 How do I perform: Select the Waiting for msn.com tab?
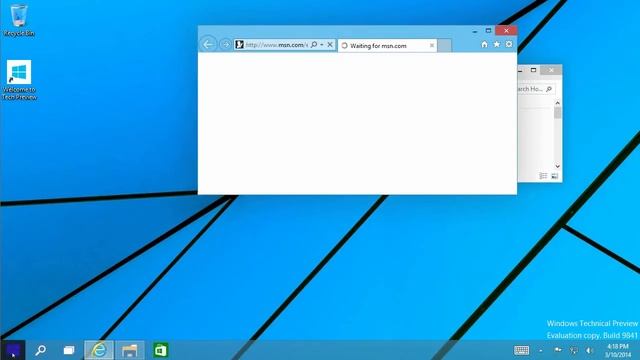387,46
